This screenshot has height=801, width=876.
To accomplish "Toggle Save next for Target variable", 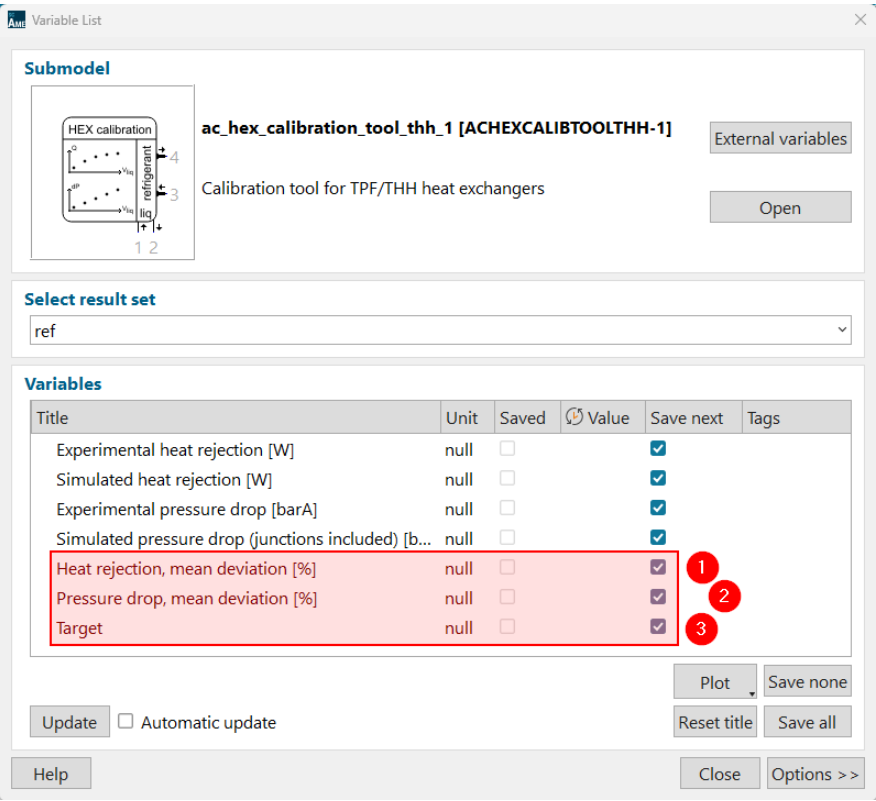I will pos(658,627).
